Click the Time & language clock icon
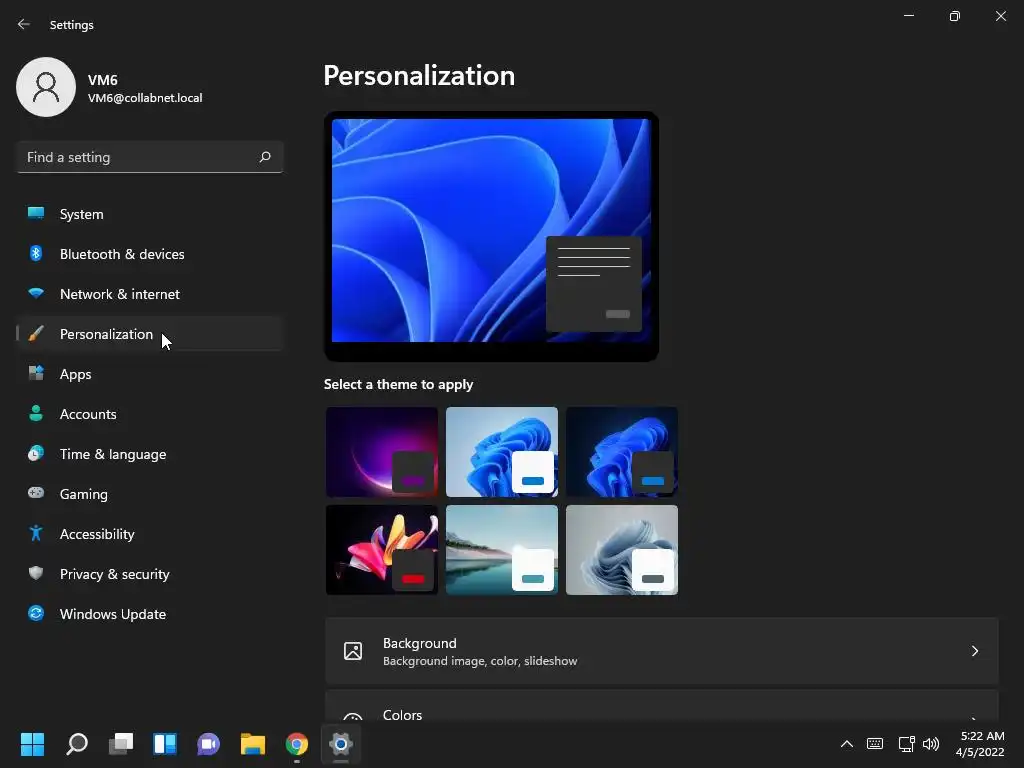The height and width of the screenshot is (768, 1024). (x=36, y=453)
